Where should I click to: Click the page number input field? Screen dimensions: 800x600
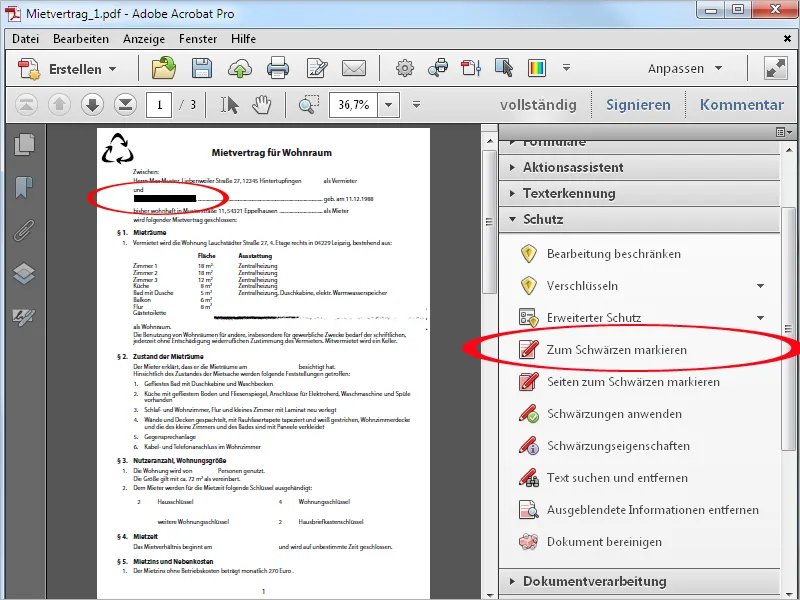159,105
